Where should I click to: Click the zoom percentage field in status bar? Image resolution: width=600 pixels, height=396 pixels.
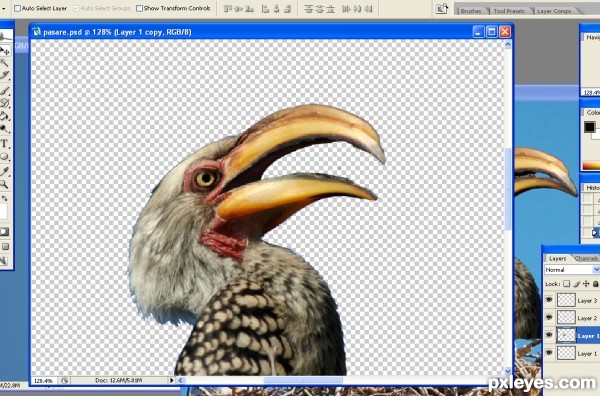point(44,380)
